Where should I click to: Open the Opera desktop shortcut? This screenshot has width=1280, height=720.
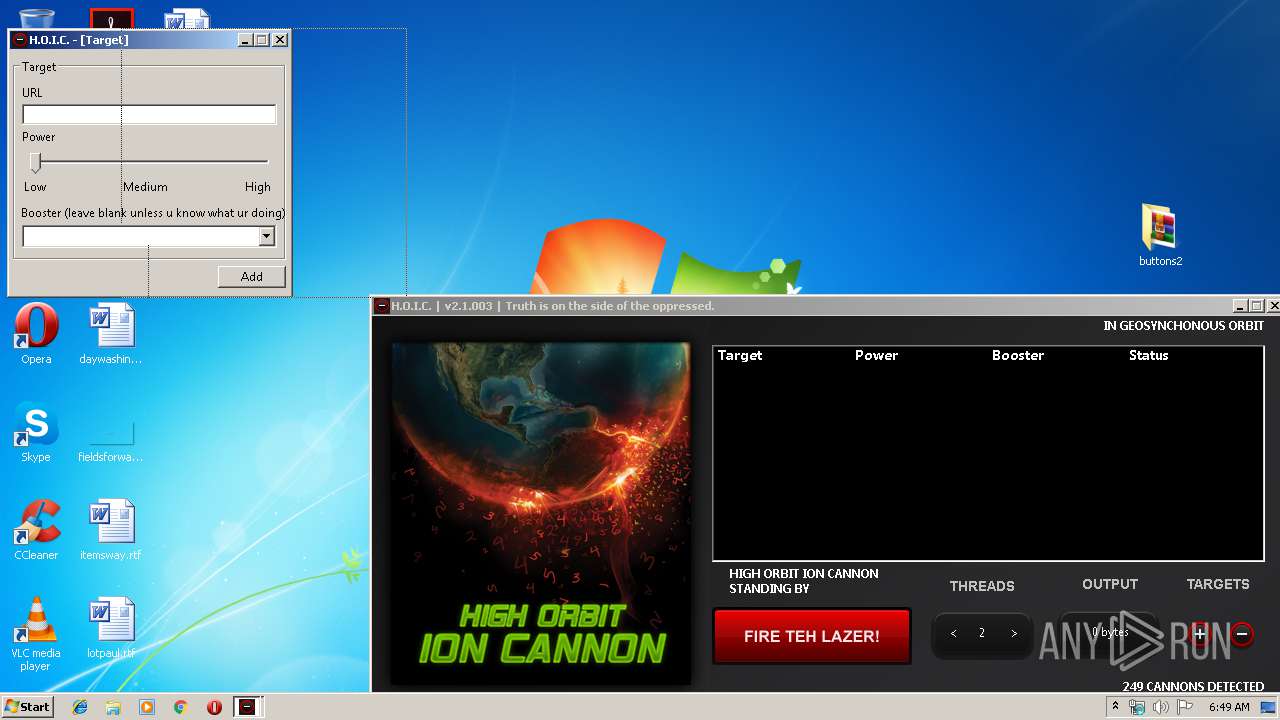pyautogui.click(x=36, y=334)
